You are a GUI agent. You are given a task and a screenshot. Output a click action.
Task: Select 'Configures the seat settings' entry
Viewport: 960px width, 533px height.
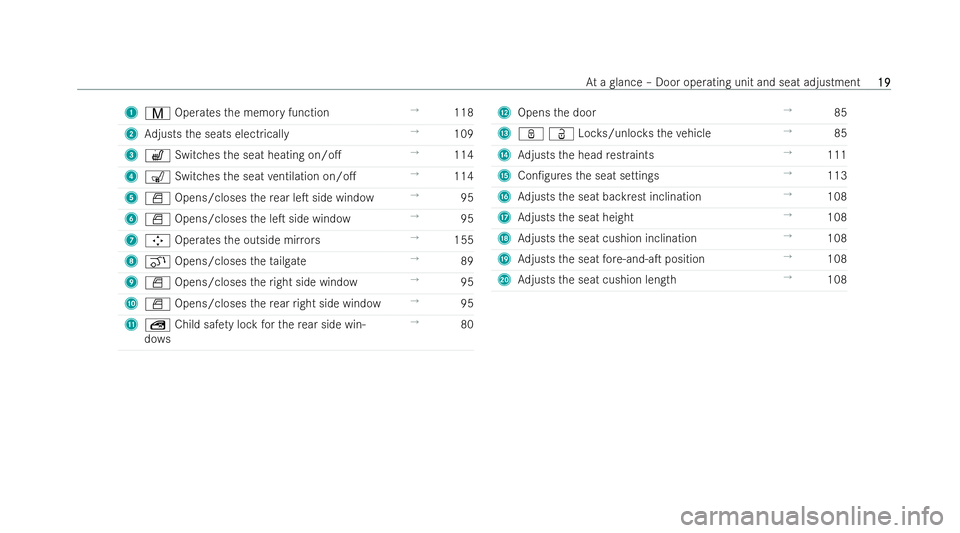(588, 176)
